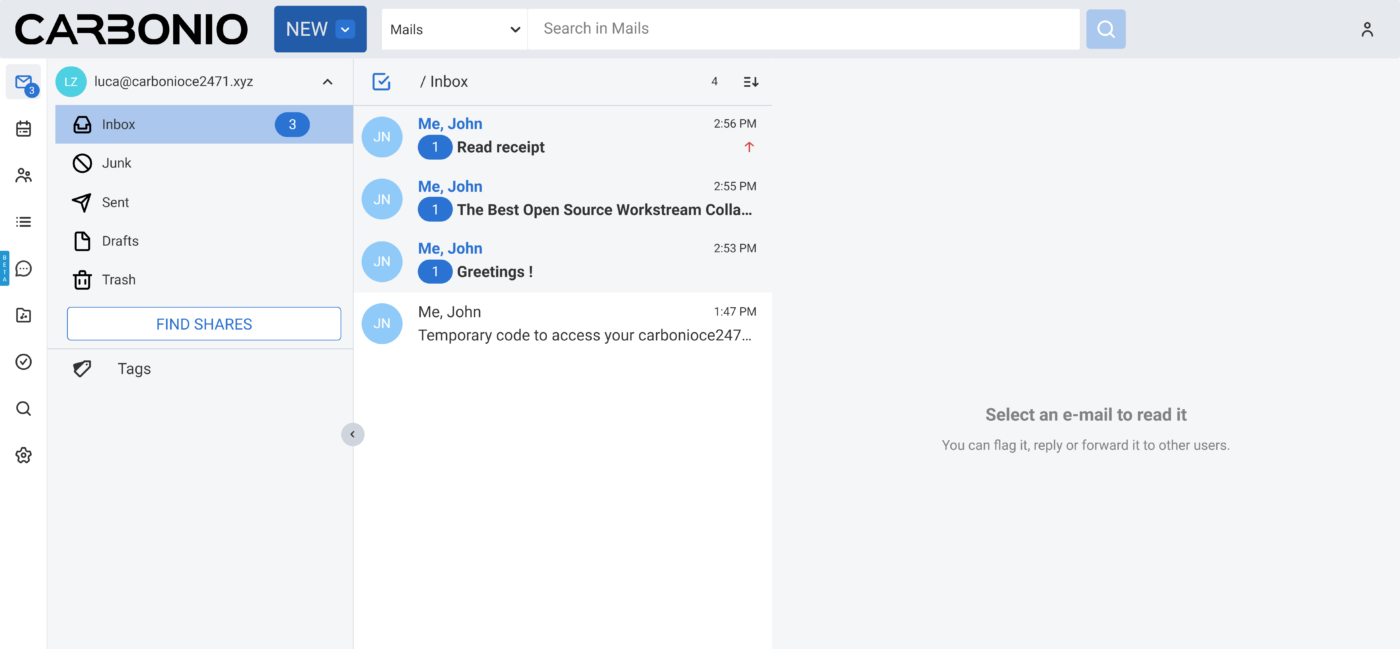Click the FIND SHARES button
This screenshot has height=649, width=1400.
(x=204, y=324)
